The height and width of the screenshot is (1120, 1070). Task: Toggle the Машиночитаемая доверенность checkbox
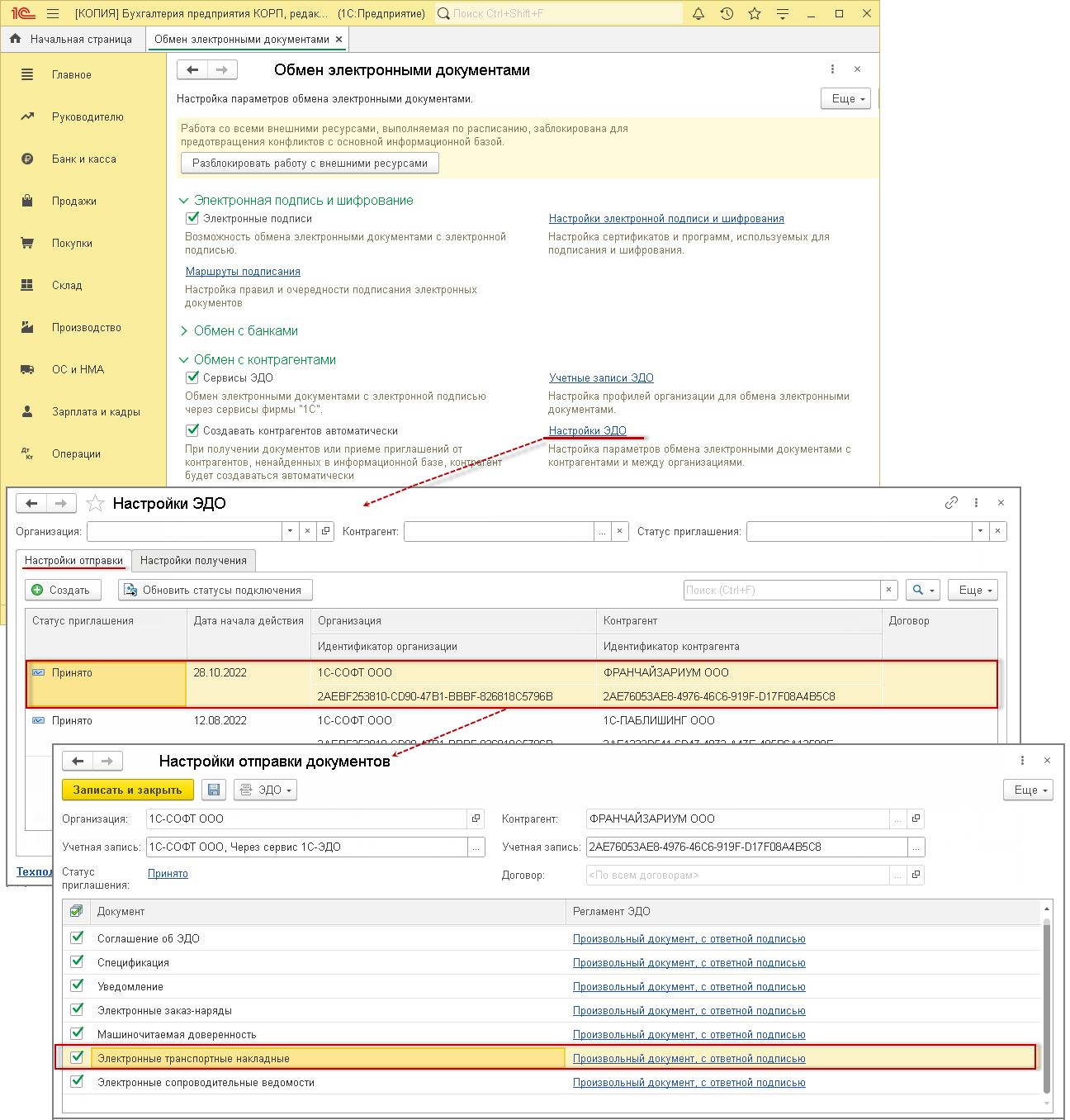[x=77, y=1033]
